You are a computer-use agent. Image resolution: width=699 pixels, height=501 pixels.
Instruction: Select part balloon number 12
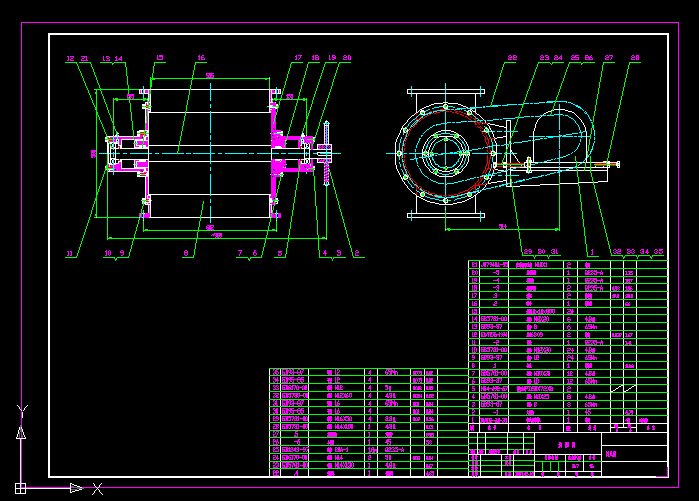(70, 58)
